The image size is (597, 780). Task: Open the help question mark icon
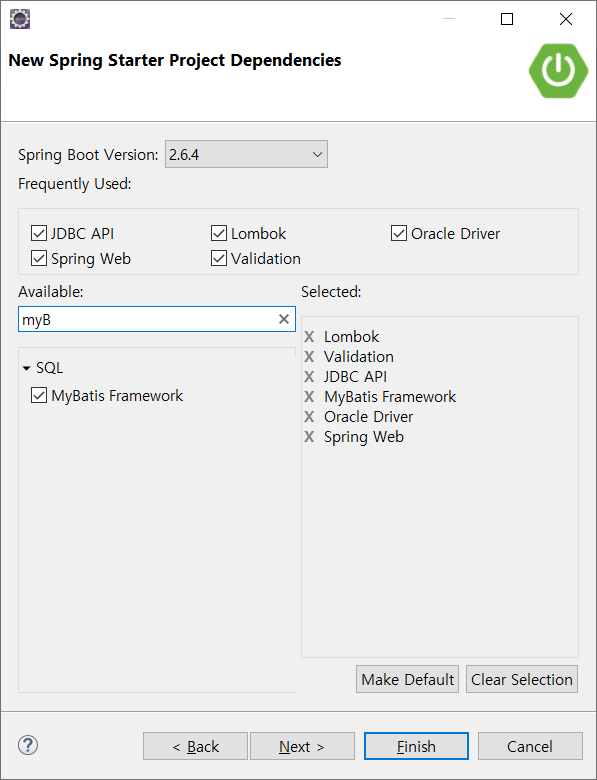tap(28, 745)
